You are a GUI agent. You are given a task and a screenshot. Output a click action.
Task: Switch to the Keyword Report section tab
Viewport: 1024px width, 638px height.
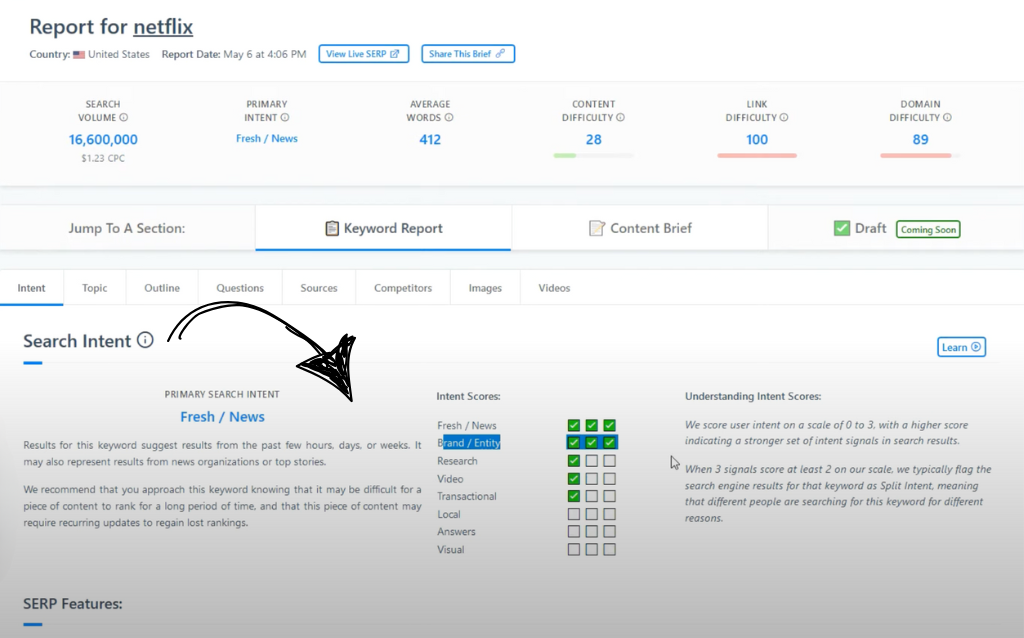tap(383, 228)
